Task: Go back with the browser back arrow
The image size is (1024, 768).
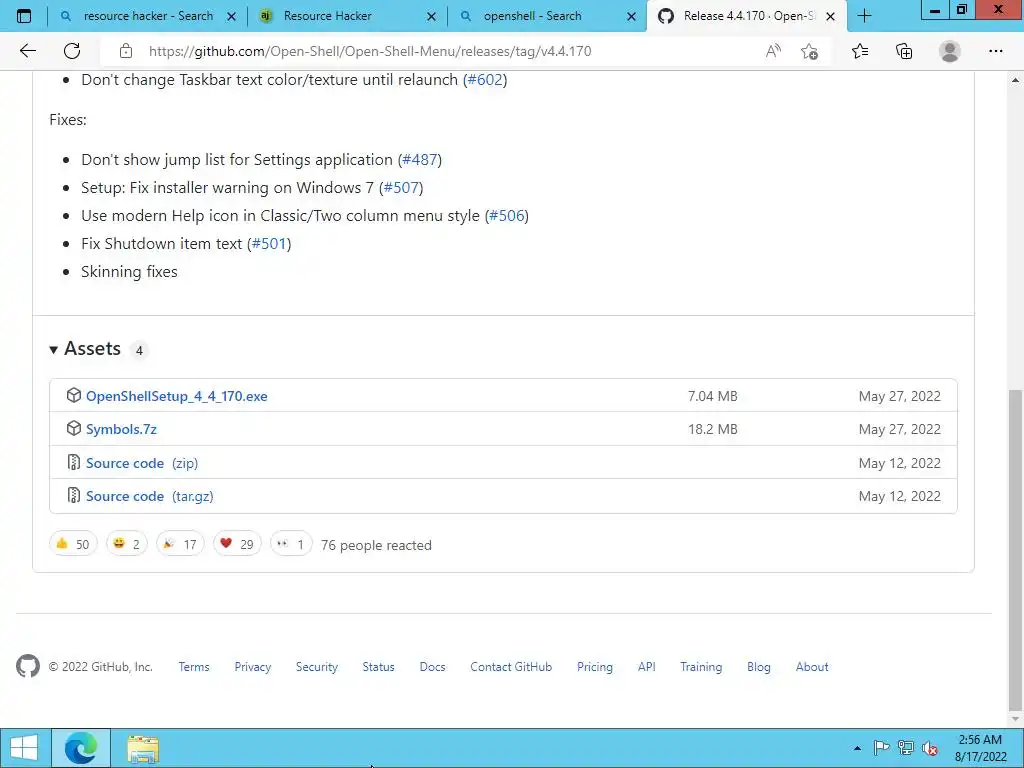Action: (x=27, y=51)
